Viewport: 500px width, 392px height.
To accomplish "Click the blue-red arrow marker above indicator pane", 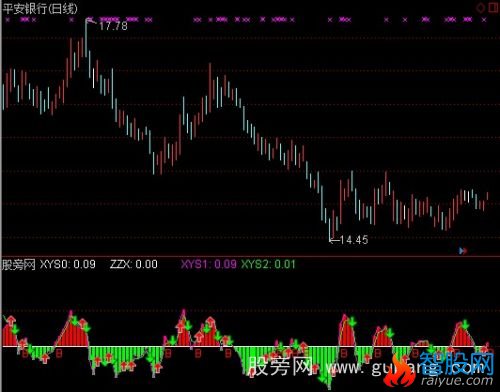I will coord(463,251).
